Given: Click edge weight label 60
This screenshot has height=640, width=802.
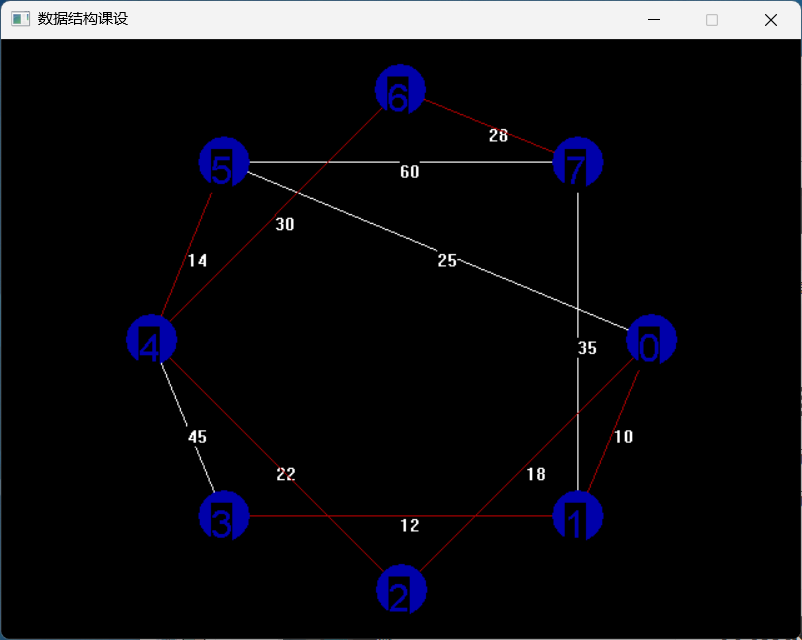Looking at the screenshot, I should point(410,172).
